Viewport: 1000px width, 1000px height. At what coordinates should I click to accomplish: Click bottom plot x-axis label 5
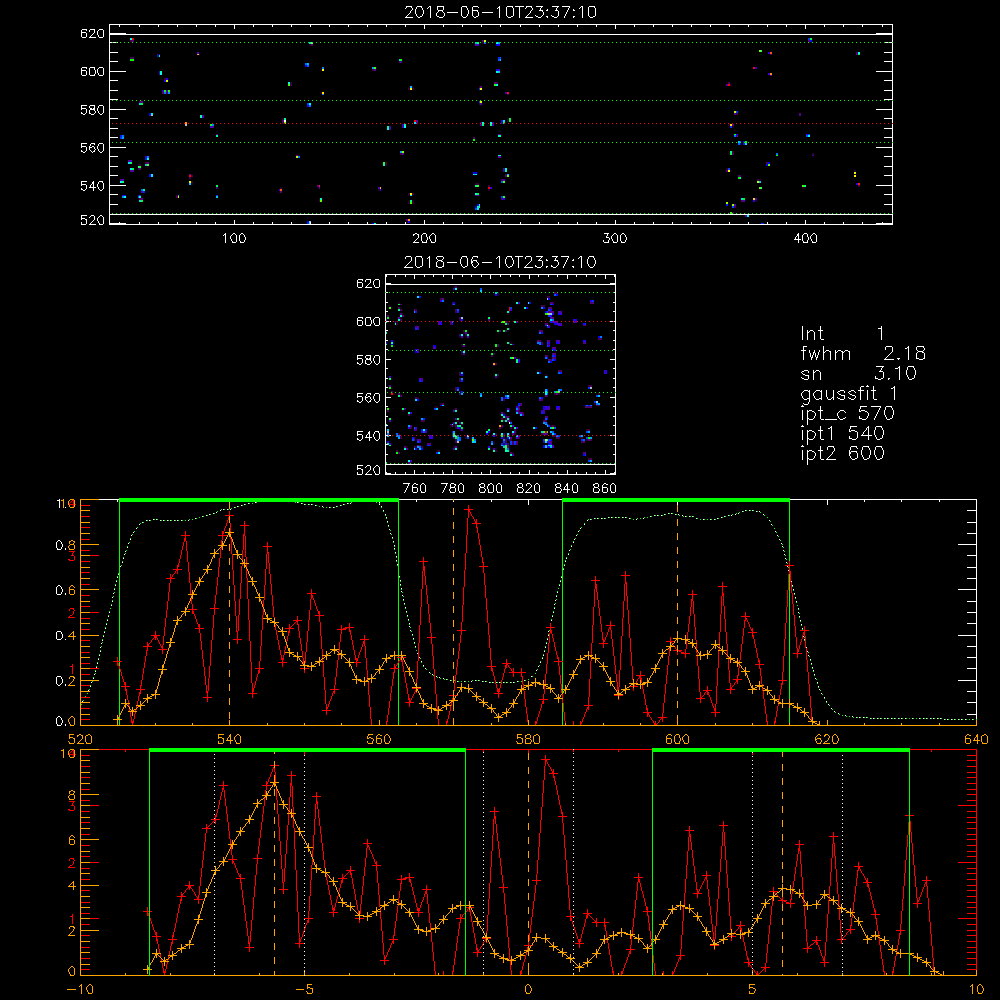pyautogui.click(x=752, y=990)
